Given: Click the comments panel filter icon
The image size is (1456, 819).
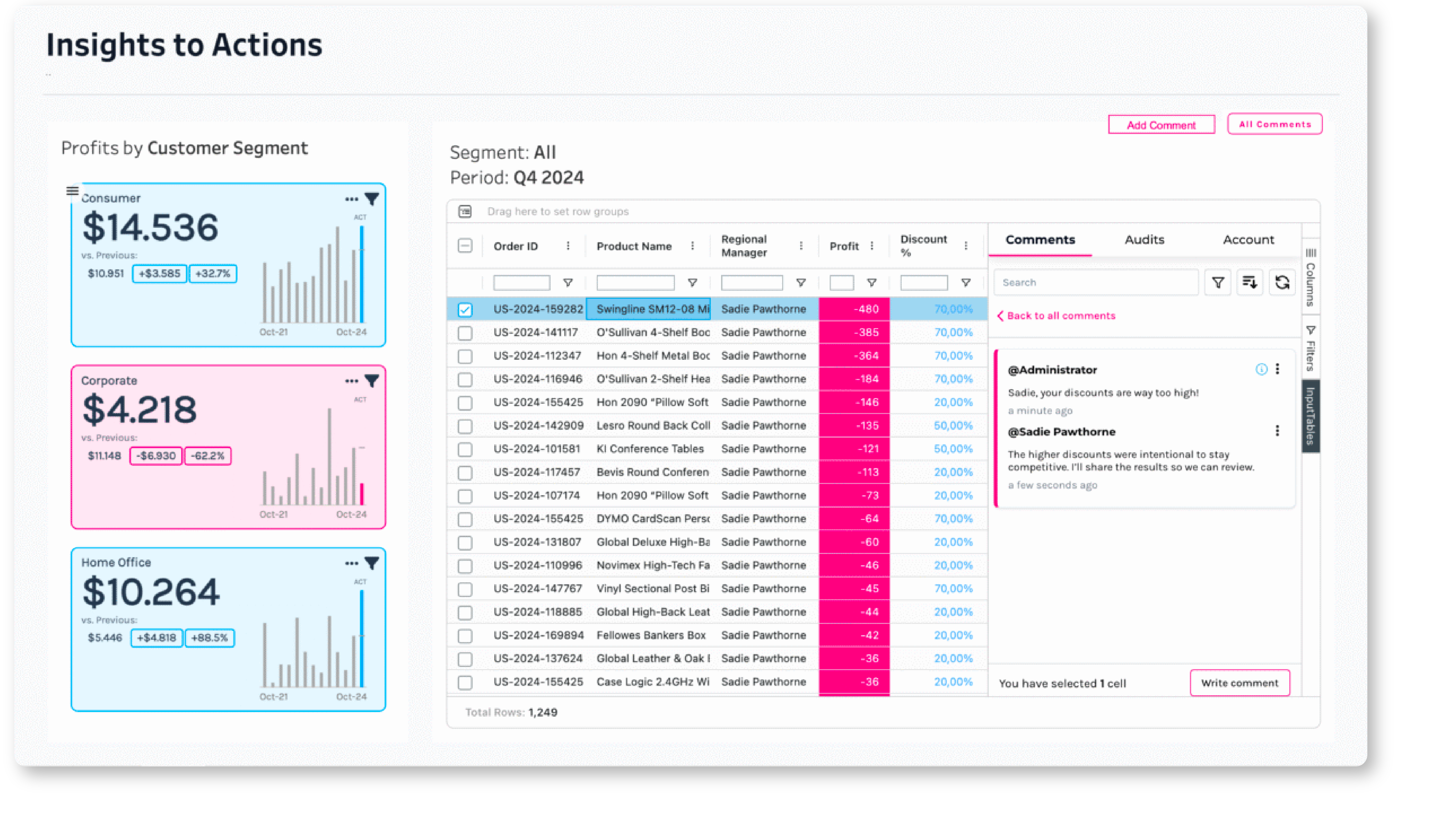Looking at the screenshot, I should 1218,282.
